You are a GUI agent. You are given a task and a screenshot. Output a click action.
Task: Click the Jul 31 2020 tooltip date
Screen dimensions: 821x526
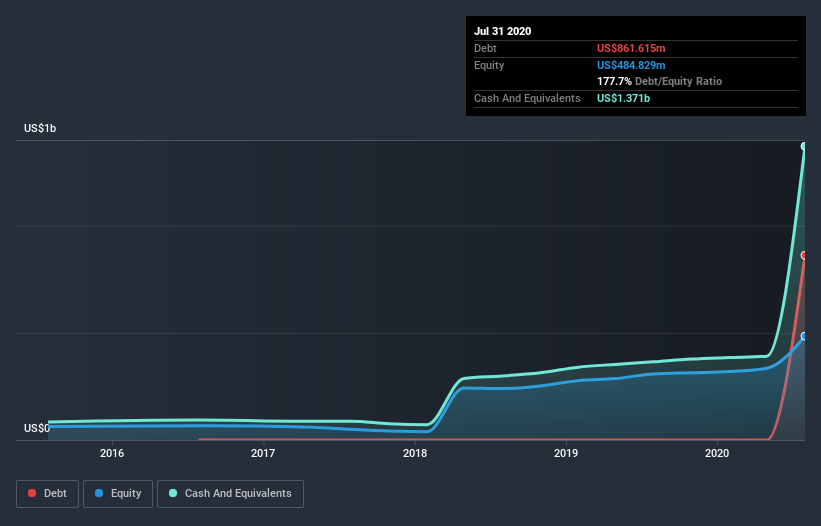503,31
